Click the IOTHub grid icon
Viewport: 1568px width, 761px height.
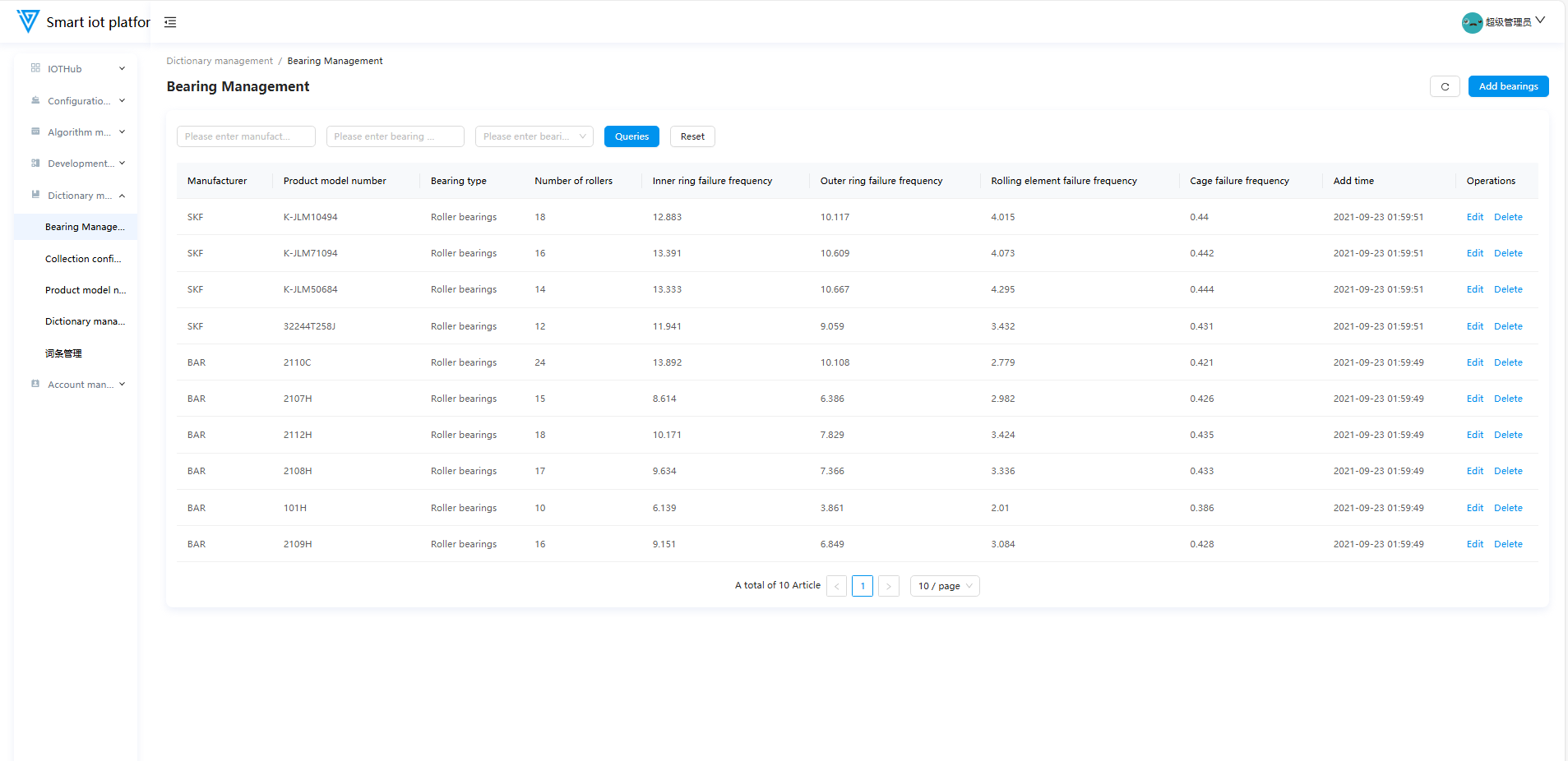click(x=35, y=68)
